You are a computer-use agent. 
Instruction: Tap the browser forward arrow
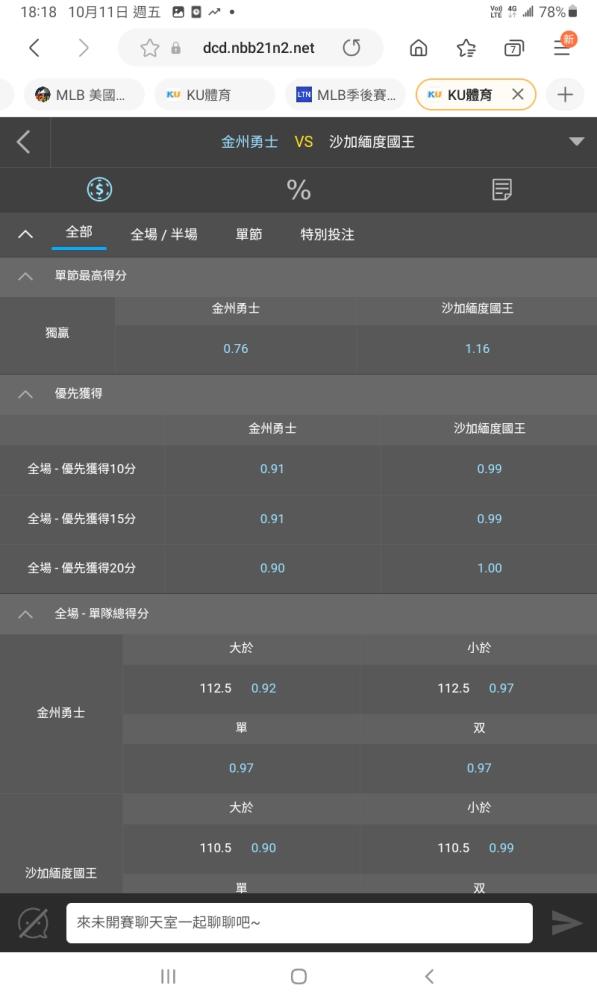[x=84, y=48]
